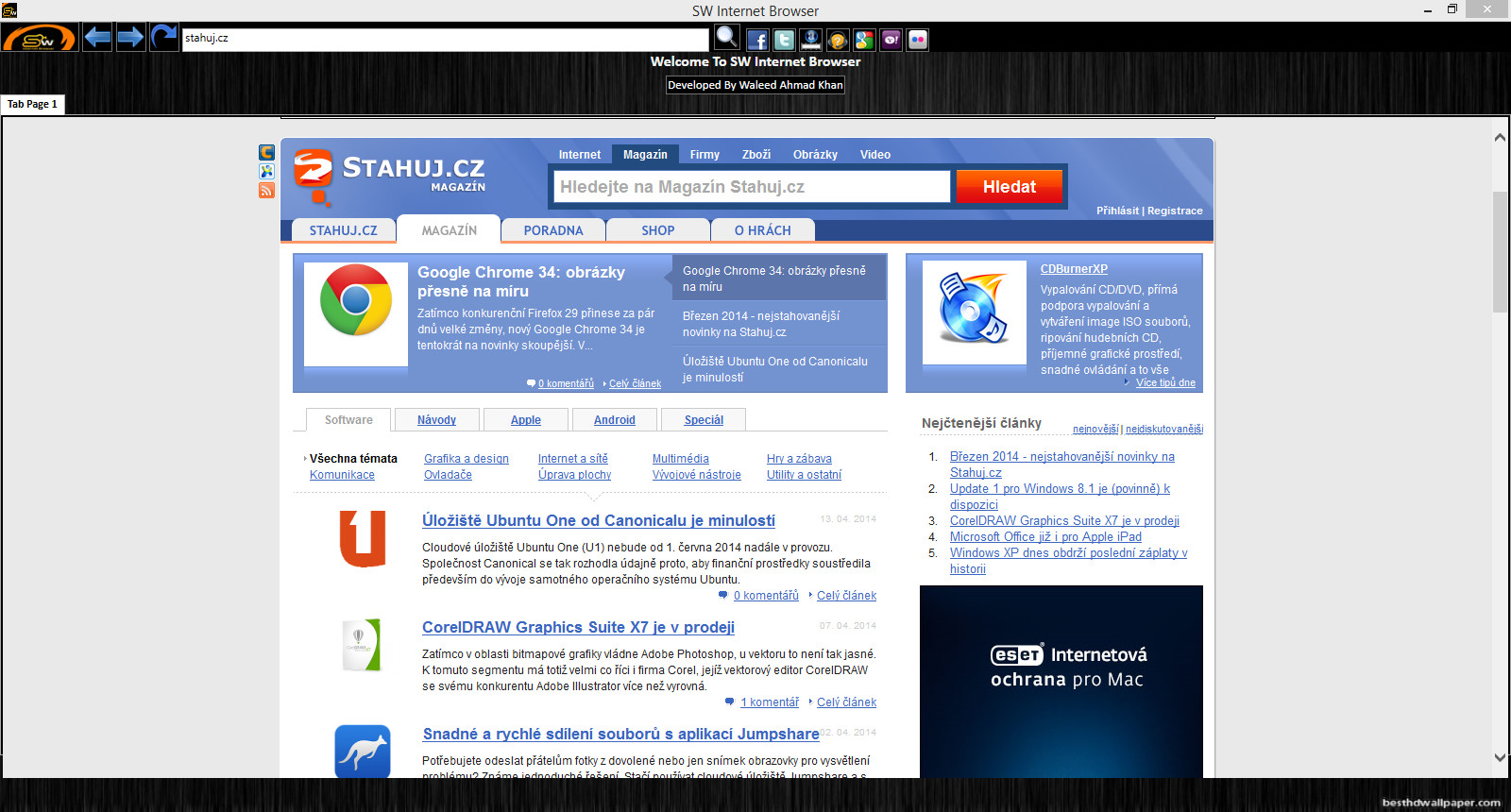
Task: Click the SW browser logo button
Action: pos(39,38)
